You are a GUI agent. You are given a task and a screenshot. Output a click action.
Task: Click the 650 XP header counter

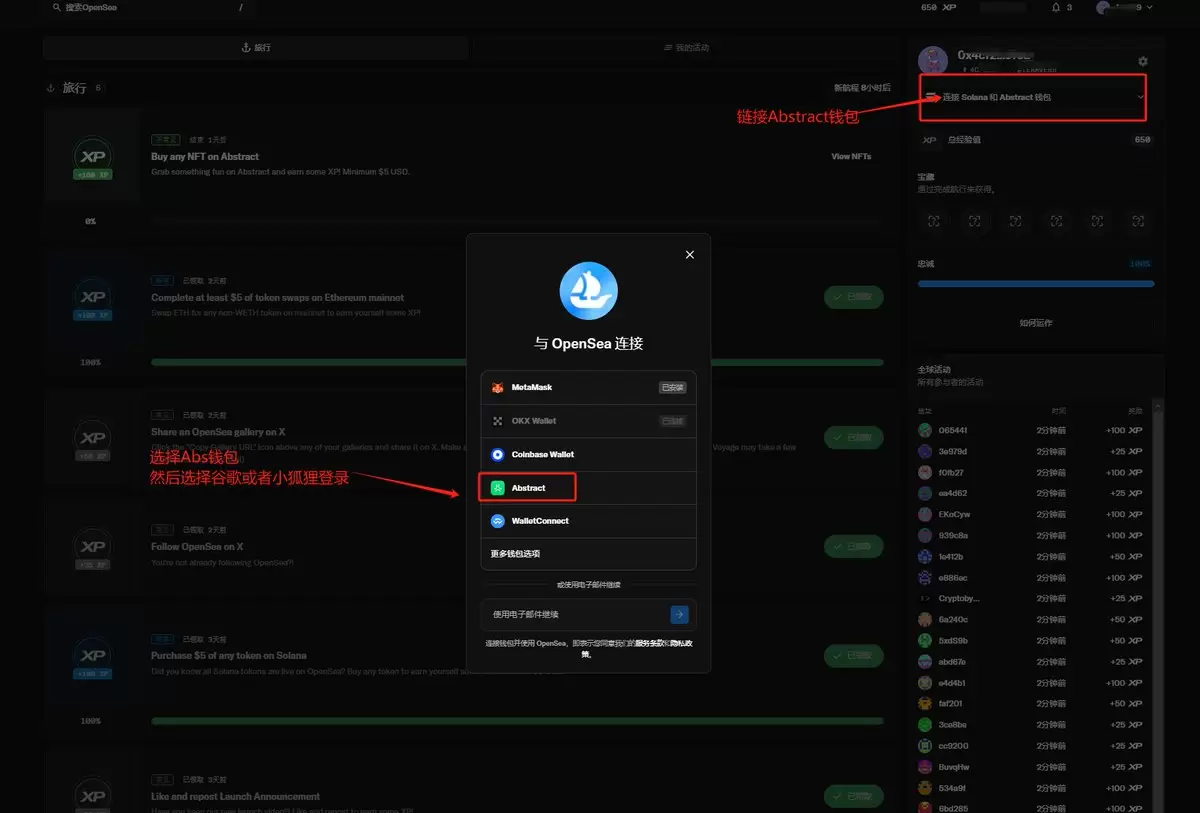click(x=938, y=7)
